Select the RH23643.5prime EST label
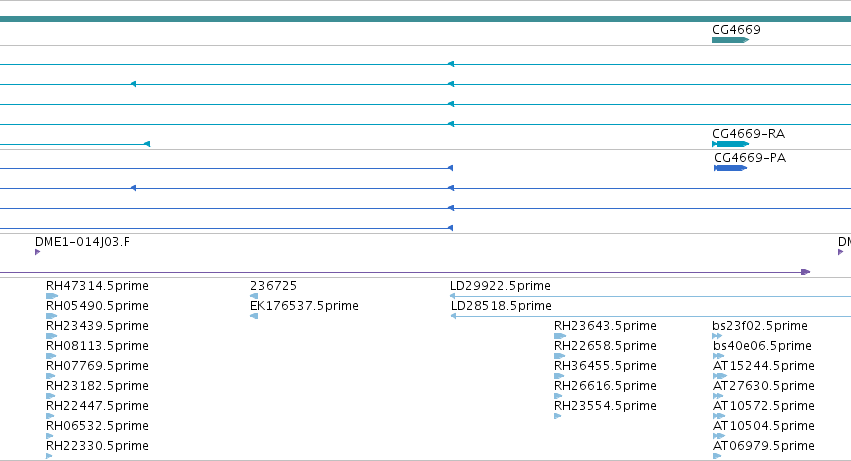Screen dimensions: 851x461 [x=605, y=326]
